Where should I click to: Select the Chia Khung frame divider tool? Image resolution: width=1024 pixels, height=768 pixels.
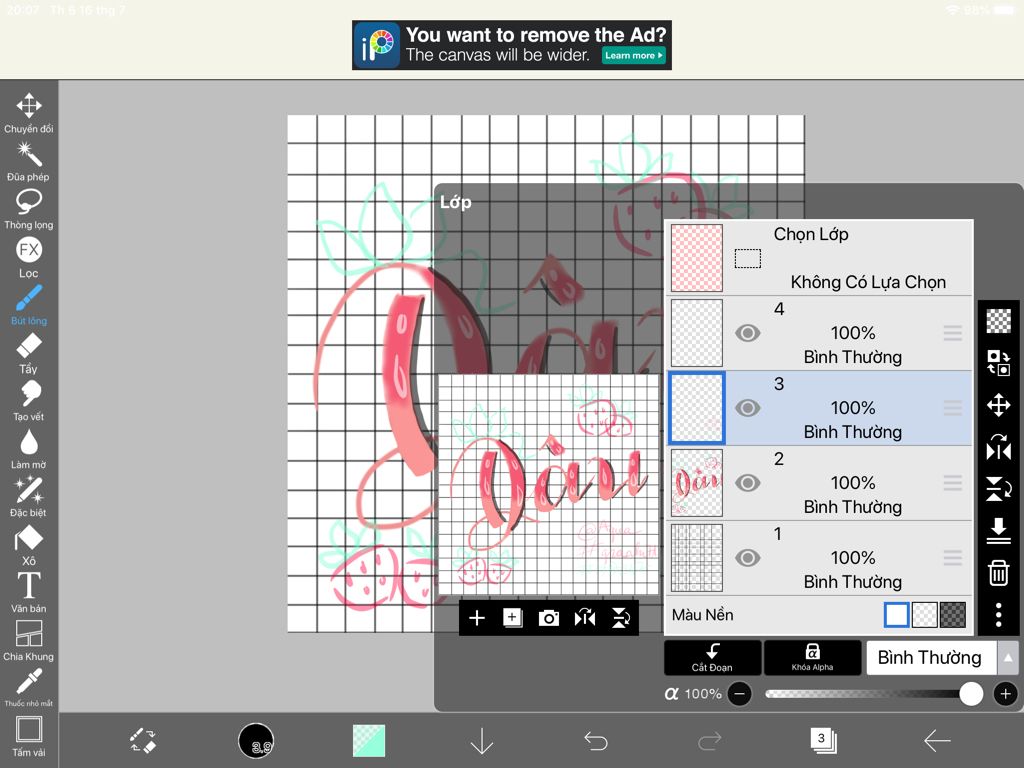click(x=29, y=641)
